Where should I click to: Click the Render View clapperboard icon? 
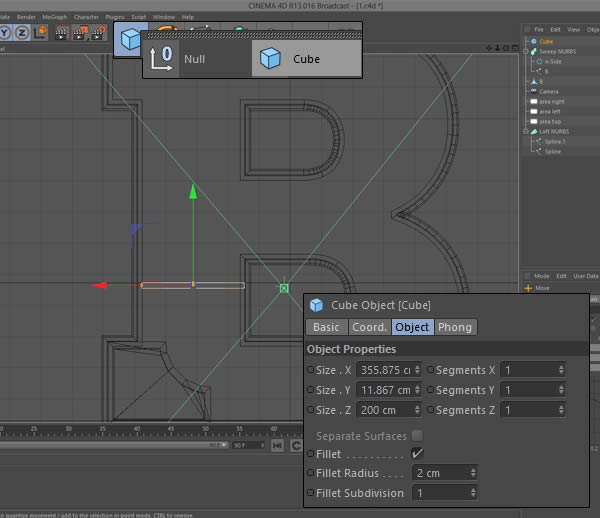61,33
